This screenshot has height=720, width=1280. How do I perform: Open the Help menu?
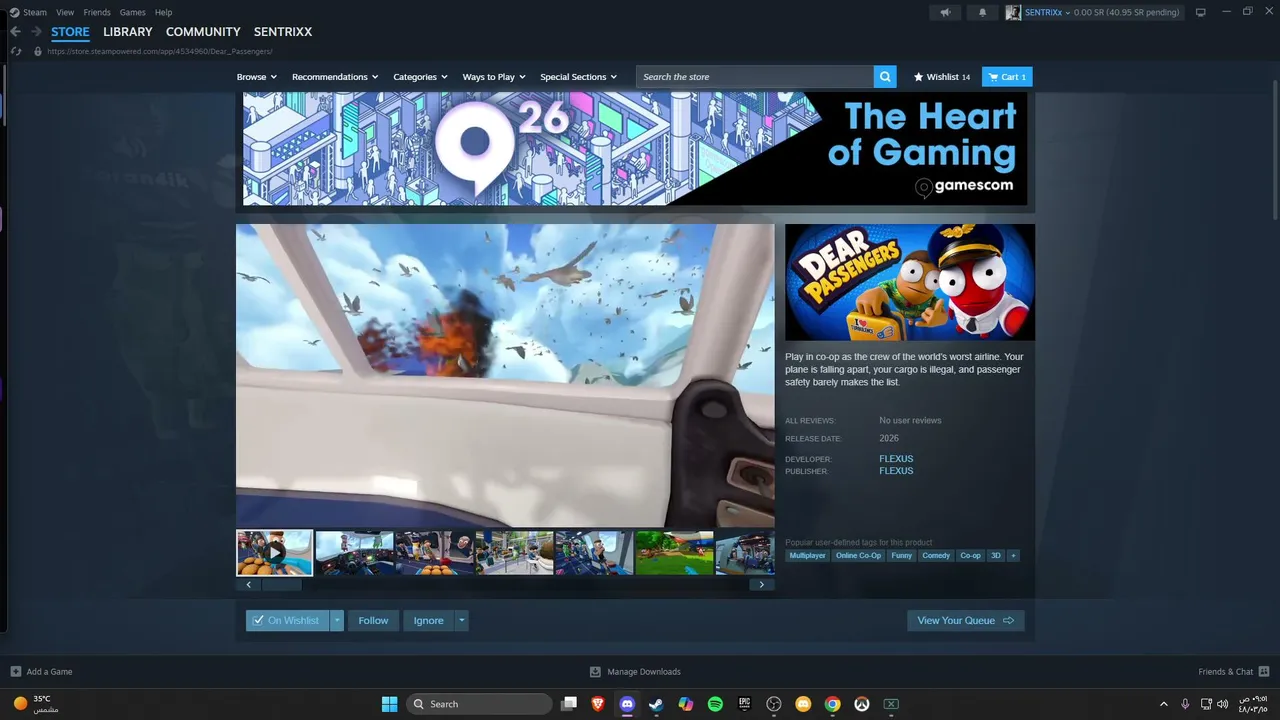pos(163,12)
